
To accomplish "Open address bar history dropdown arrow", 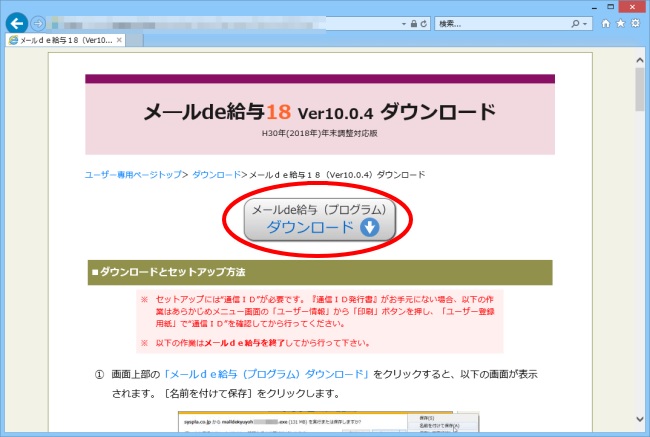I will [404, 24].
